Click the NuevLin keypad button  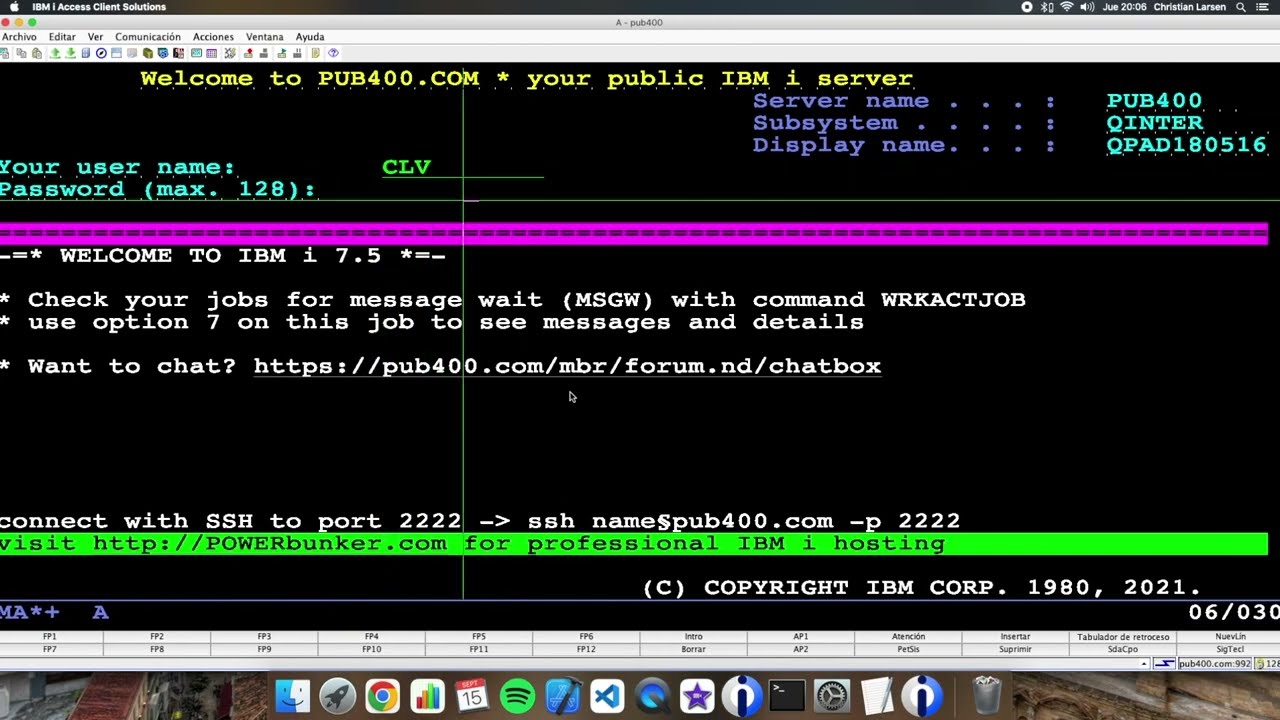(x=1230, y=636)
